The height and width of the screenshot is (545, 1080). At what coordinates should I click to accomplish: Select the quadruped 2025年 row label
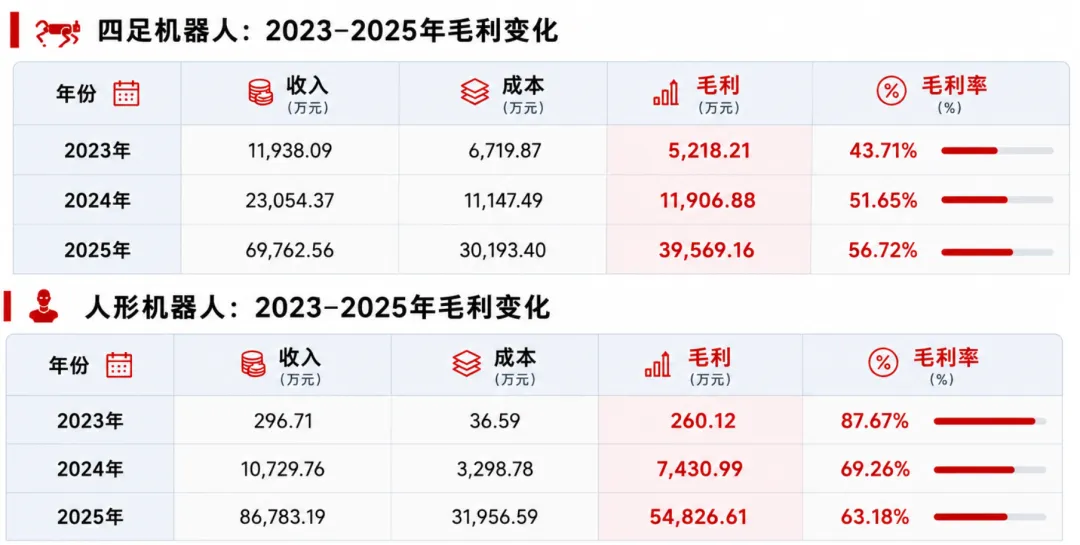click(97, 250)
